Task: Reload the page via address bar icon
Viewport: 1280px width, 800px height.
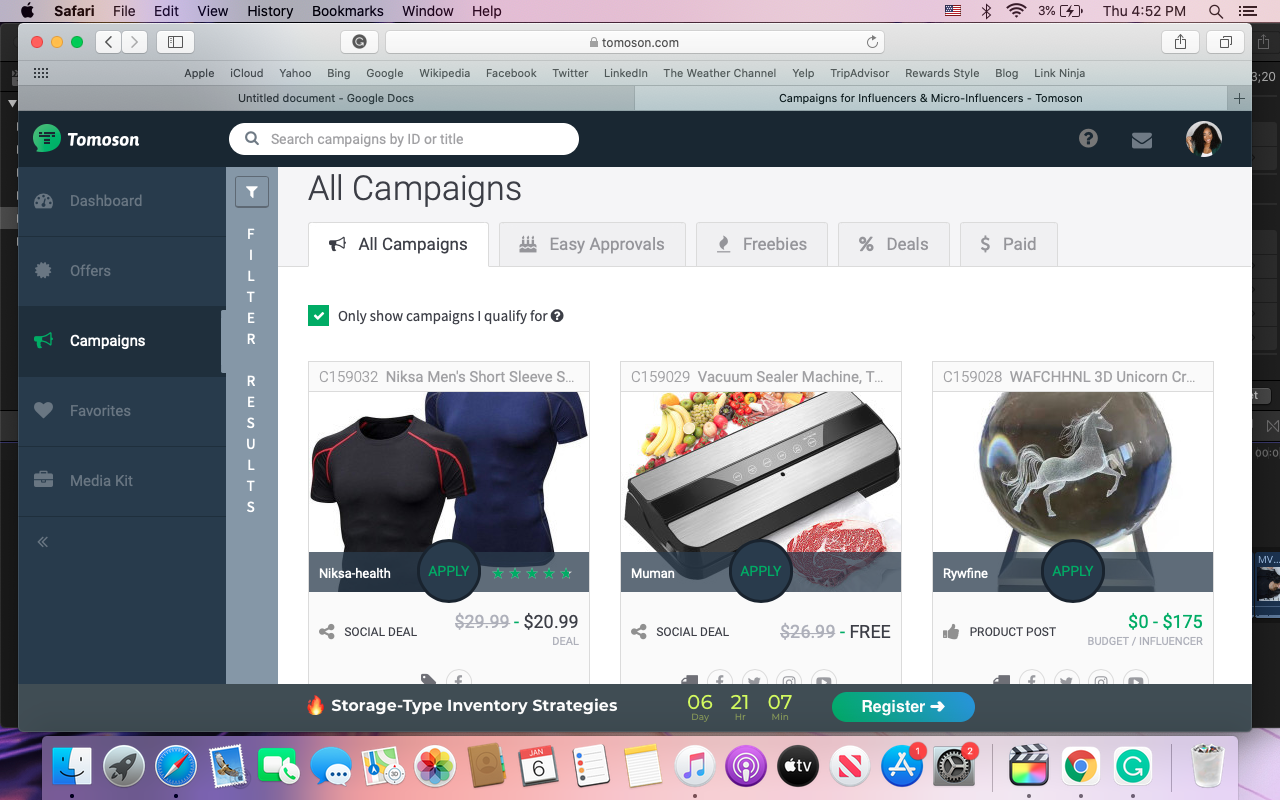Action: pyautogui.click(x=872, y=42)
